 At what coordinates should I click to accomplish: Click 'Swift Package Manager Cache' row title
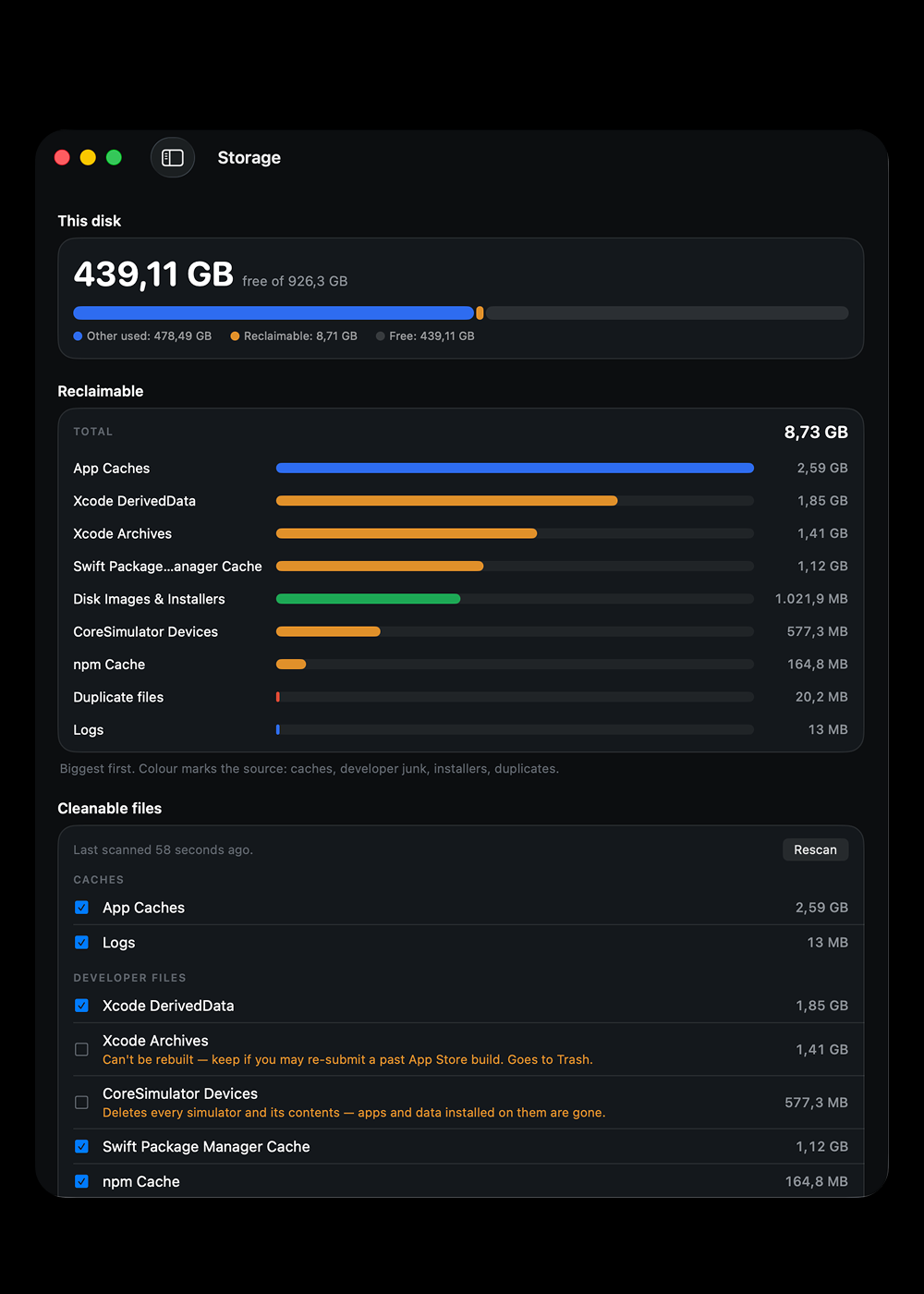(x=206, y=1147)
